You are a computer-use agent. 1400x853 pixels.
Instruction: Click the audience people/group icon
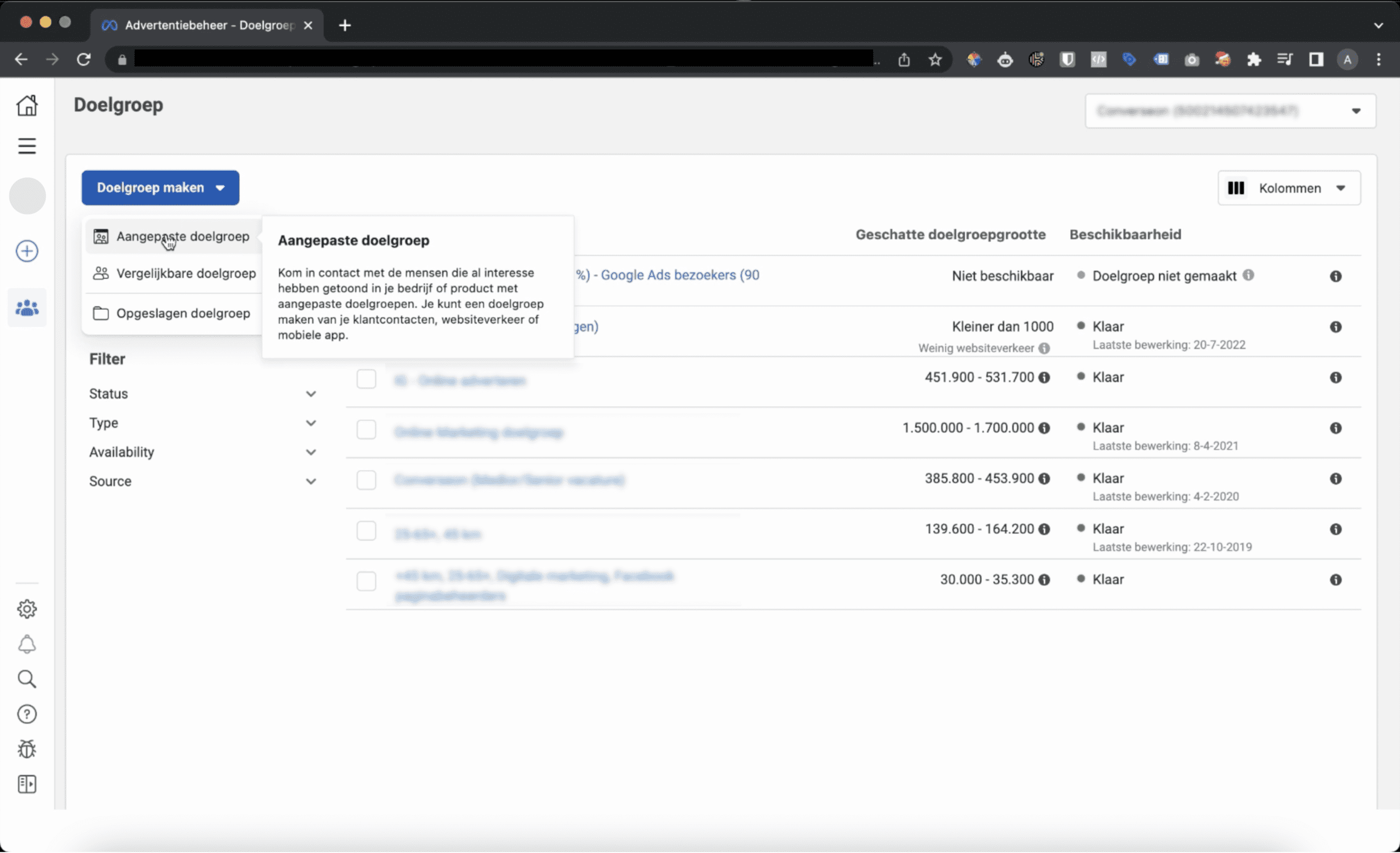point(27,308)
